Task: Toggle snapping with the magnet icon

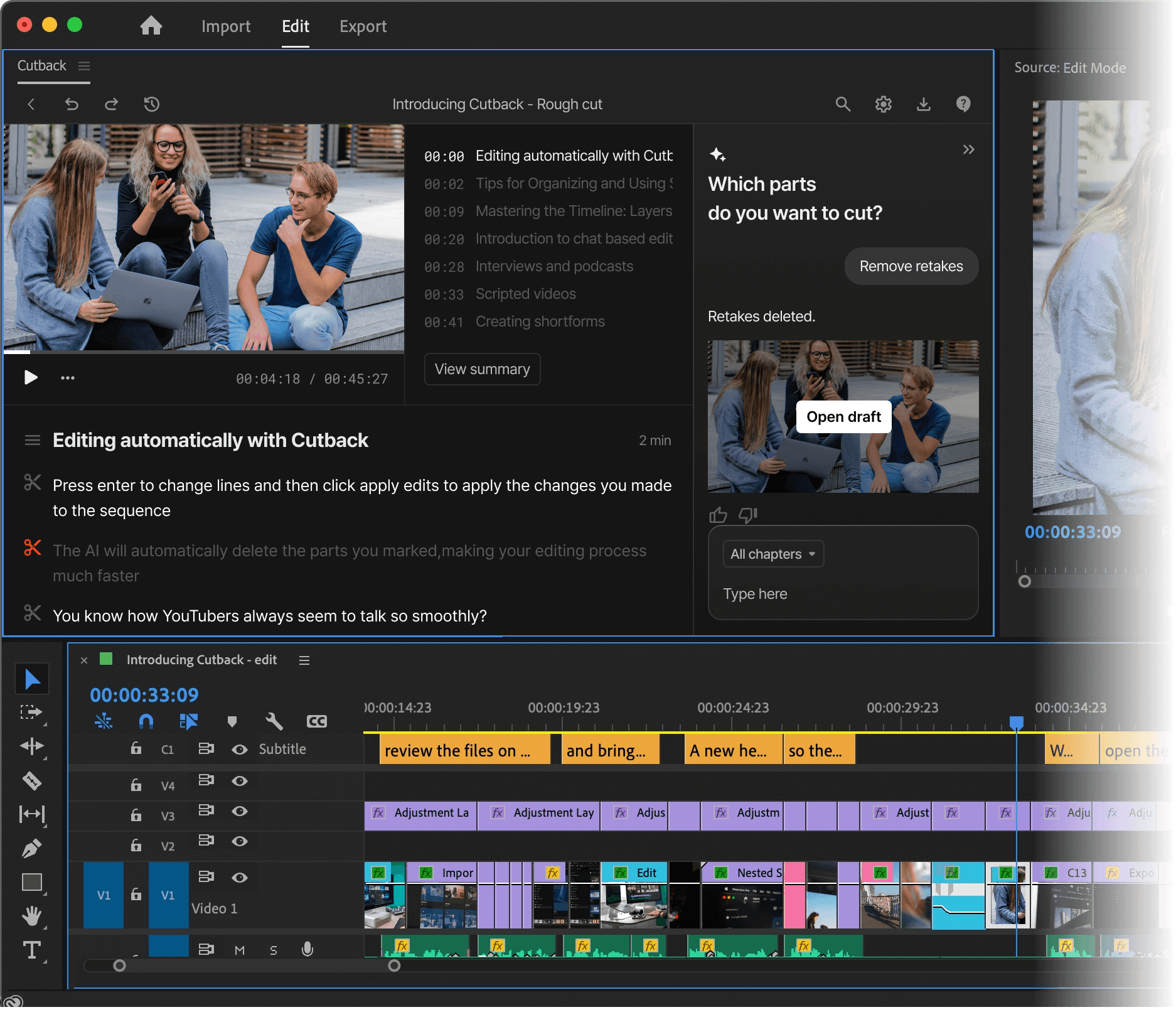Action: (x=146, y=721)
